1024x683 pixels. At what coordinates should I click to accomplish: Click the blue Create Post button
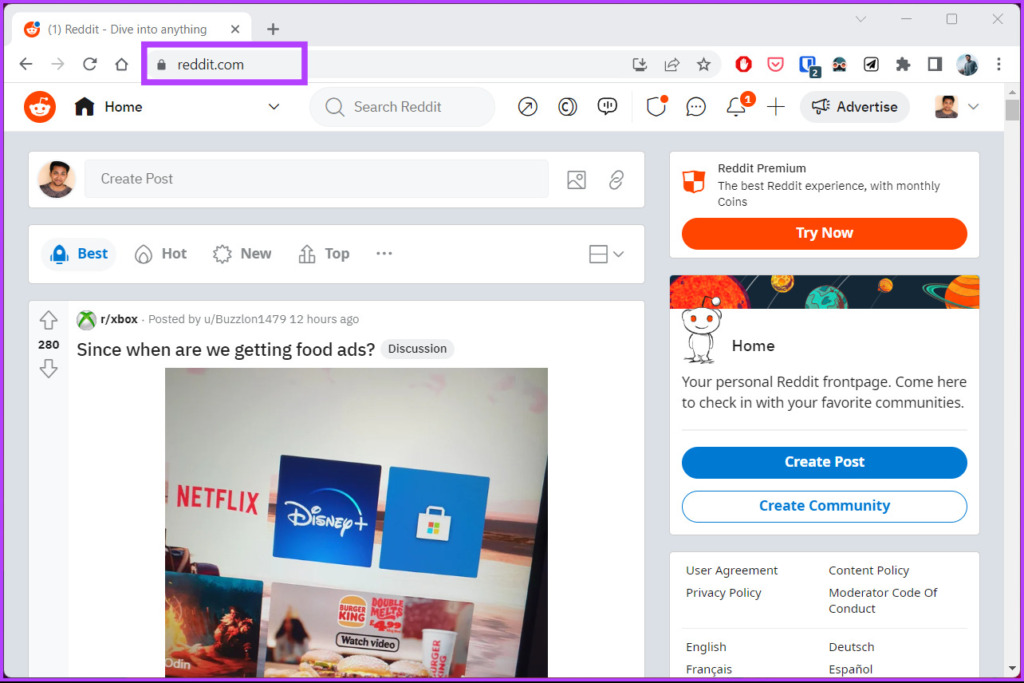(824, 462)
